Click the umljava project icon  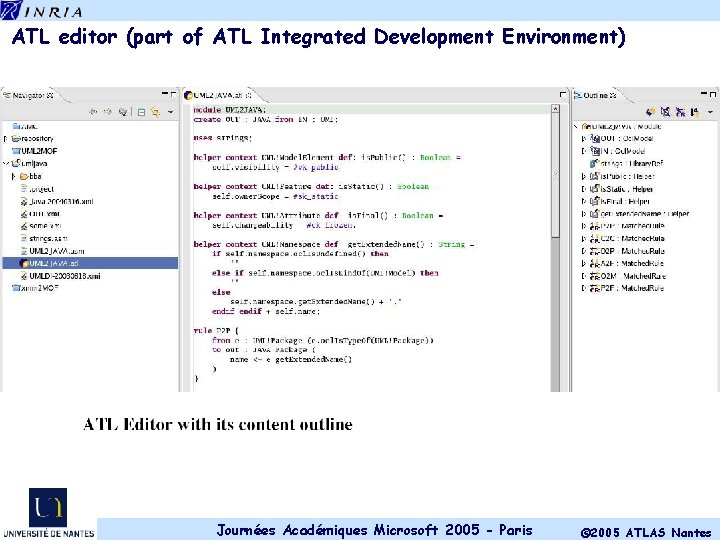pos(16,163)
